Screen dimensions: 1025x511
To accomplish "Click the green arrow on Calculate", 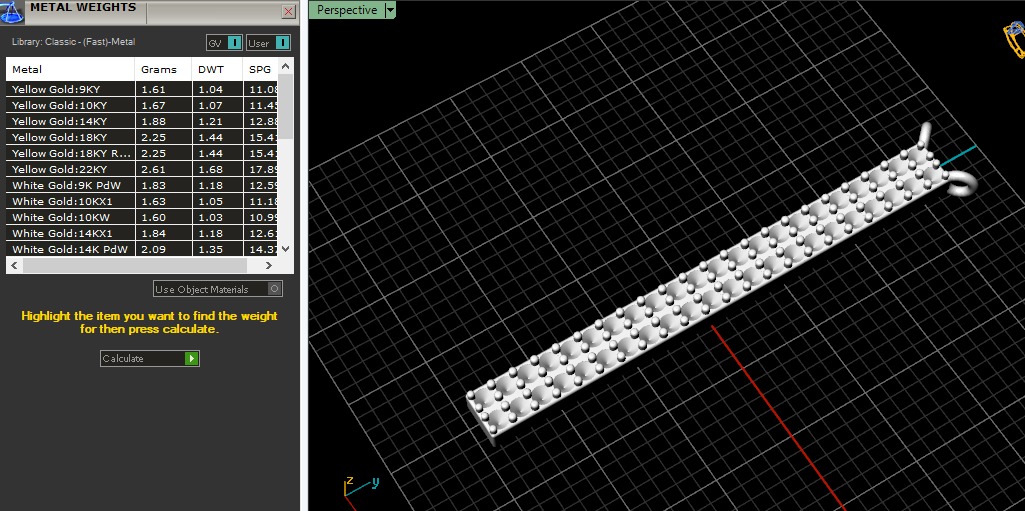I will (x=192, y=358).
